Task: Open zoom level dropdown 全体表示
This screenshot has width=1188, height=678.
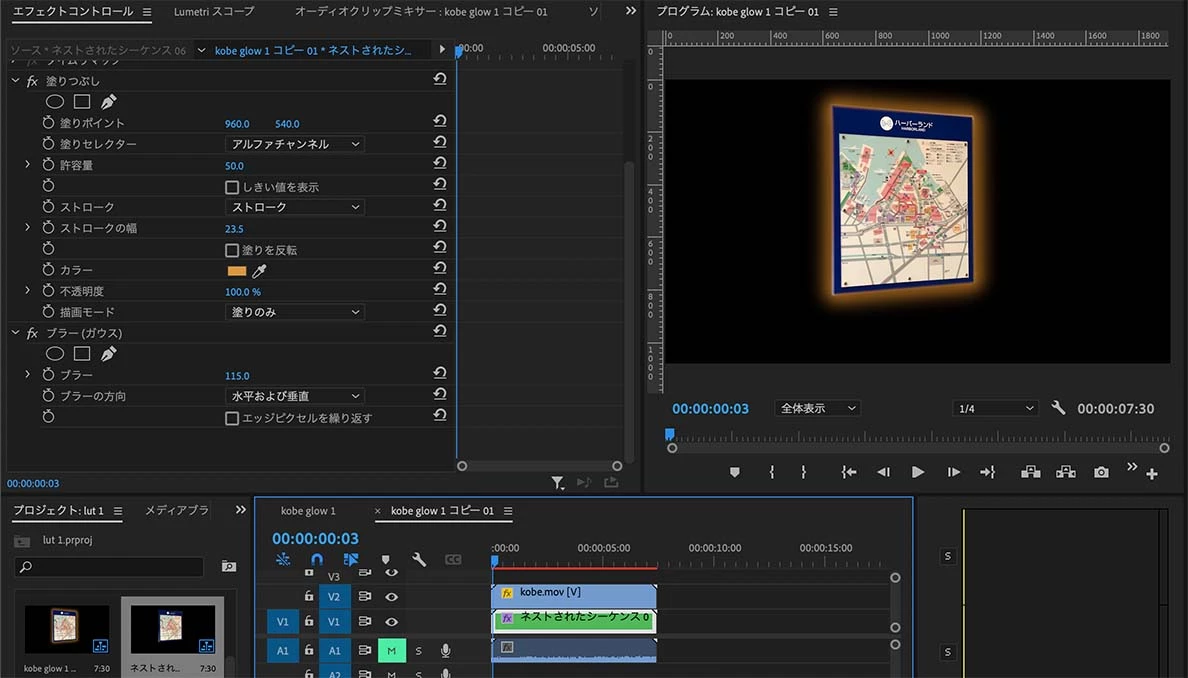Action: coord(818,408)
